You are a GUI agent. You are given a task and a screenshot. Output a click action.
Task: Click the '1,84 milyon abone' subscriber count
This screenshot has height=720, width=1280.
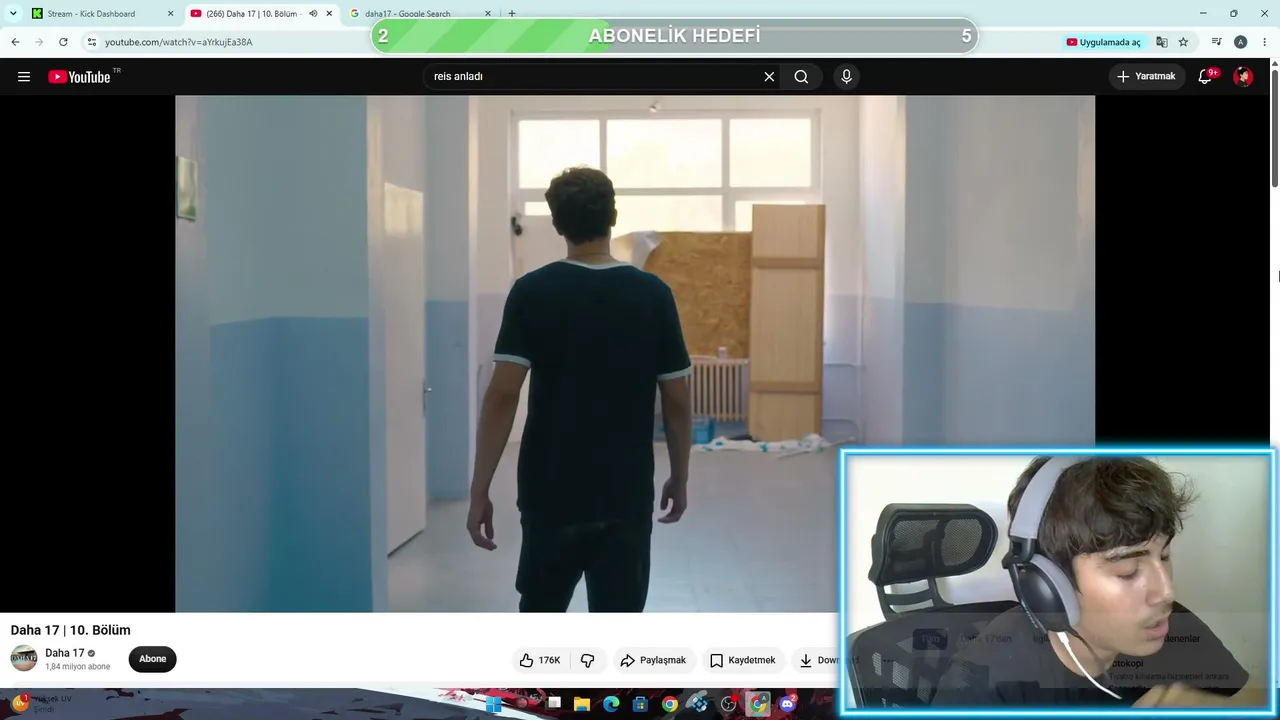click(77, 667)
